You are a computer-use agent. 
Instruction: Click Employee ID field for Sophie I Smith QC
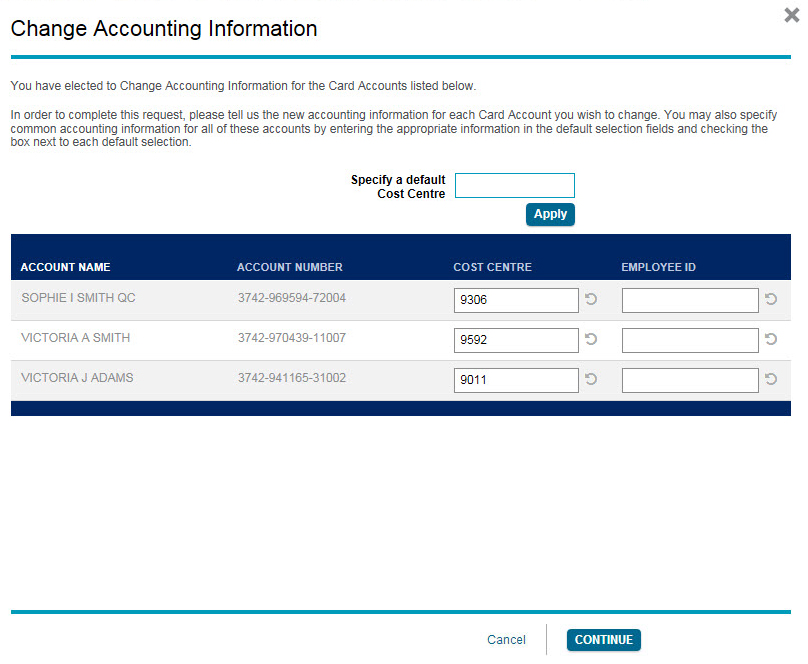tap(690, 300)
